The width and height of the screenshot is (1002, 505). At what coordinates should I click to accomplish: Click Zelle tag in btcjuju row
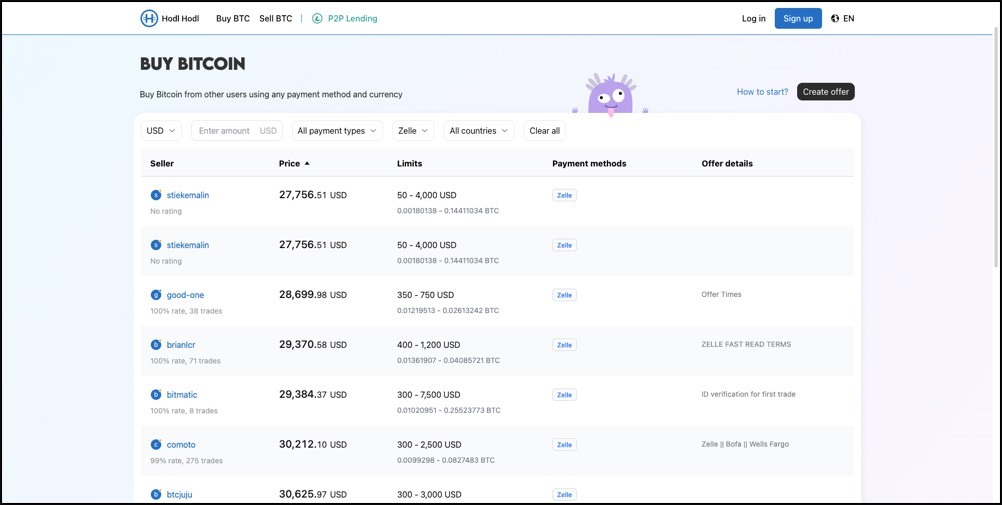(564, 494)
